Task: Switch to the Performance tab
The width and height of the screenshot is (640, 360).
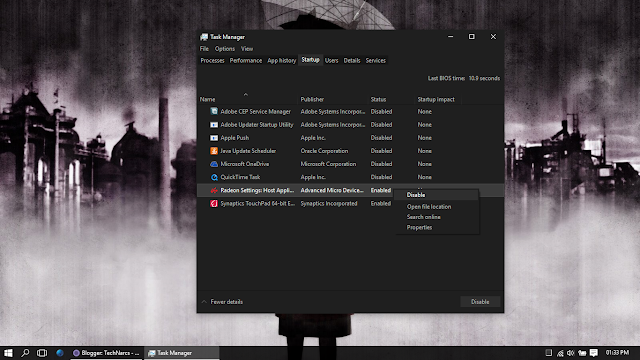Action: (246, 60)
